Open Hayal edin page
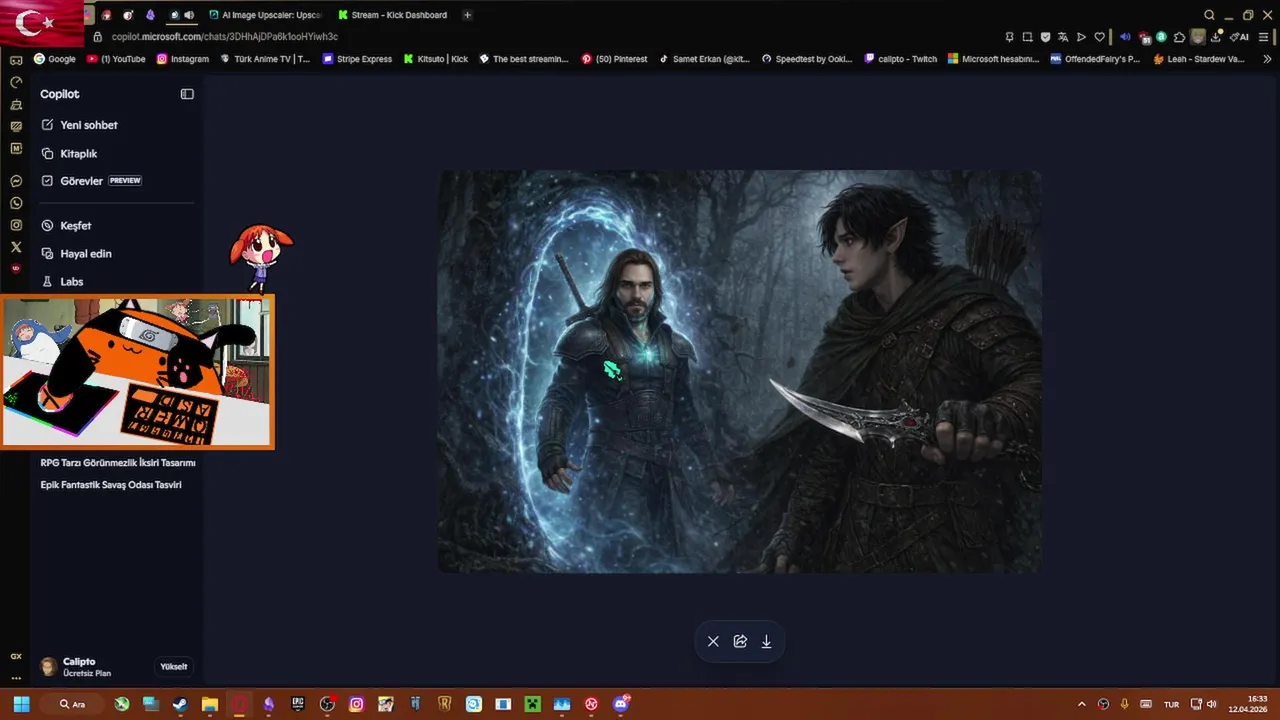The height and width of the screenshot is (720, 1280). (77, 254)
